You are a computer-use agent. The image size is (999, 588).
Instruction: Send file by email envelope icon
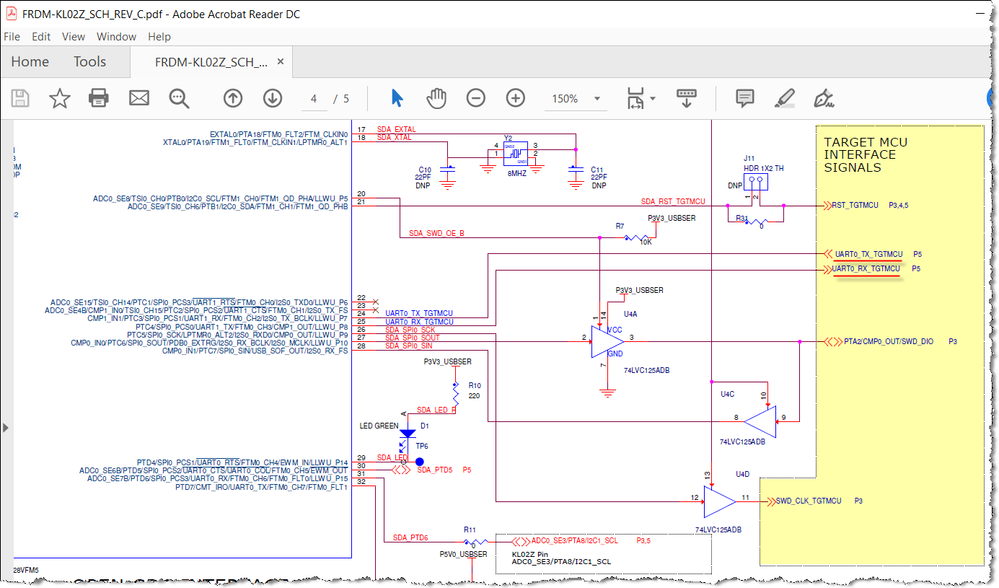click(x=139, y=98)
